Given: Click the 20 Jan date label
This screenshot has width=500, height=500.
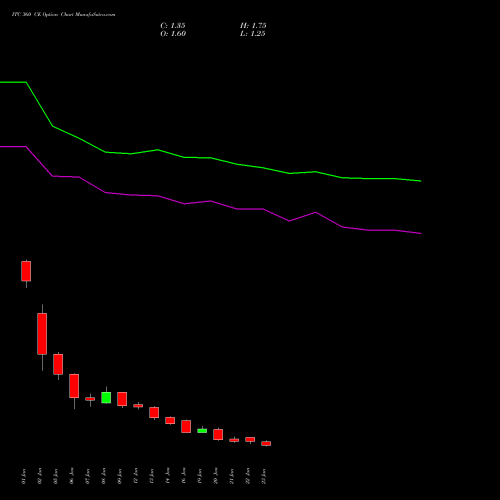Looking at the screenshot, I should coord(216,476).
